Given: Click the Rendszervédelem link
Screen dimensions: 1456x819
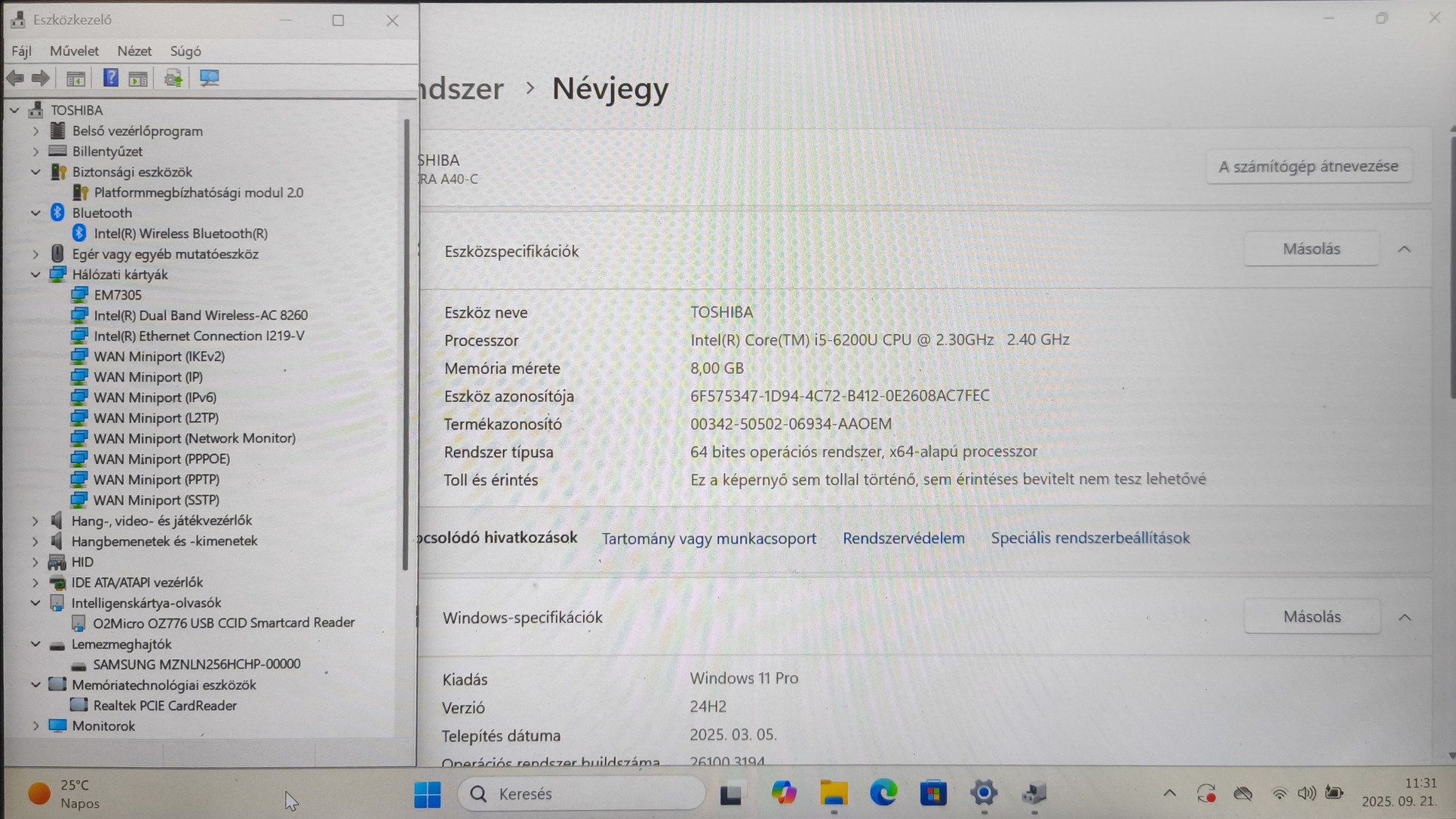Looking at the screenshot, I should tap(903, 538).
